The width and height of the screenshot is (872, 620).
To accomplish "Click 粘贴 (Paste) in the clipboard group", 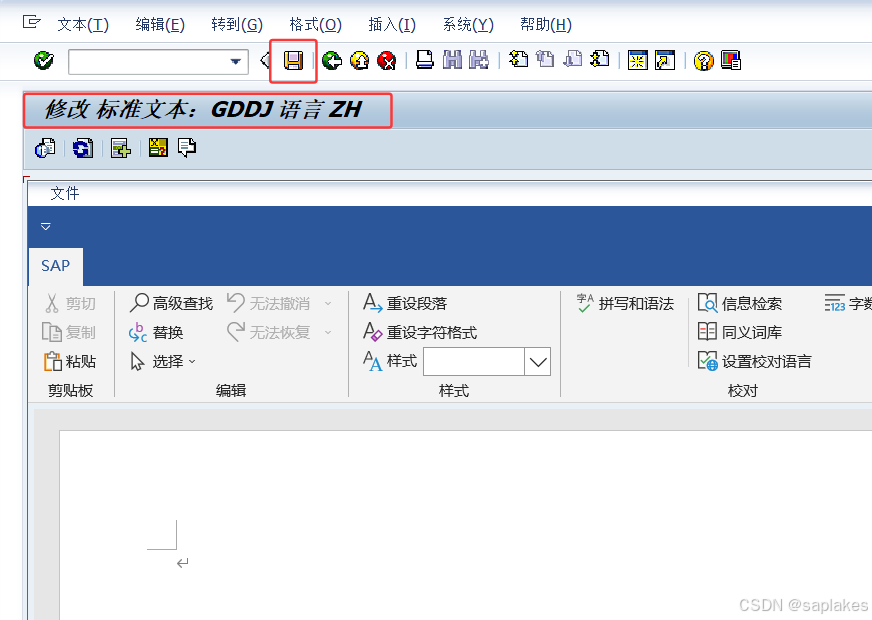I will point(70,361).
